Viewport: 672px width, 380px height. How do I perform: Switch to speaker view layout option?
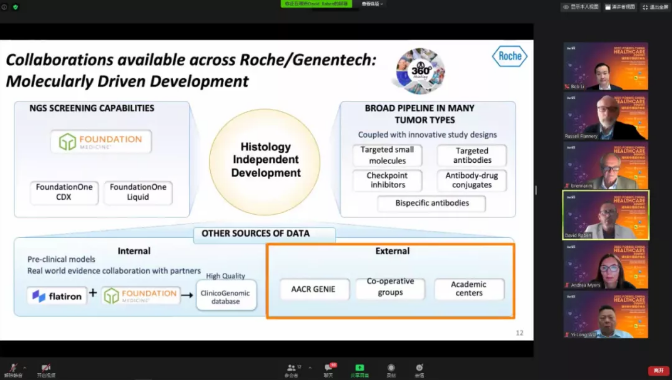point(620,7)
